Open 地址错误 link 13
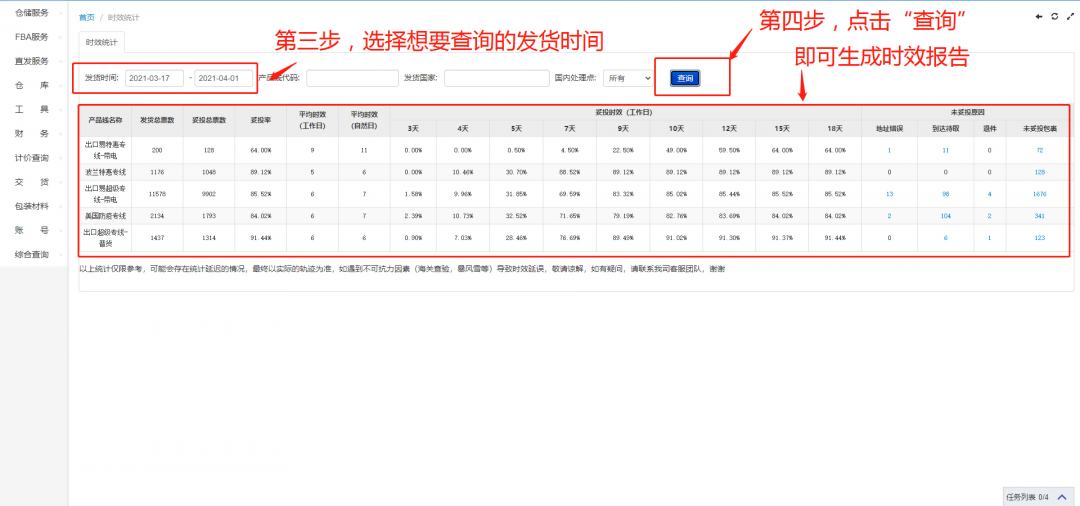The image size is (1080, 506). [x=889, y=194]
